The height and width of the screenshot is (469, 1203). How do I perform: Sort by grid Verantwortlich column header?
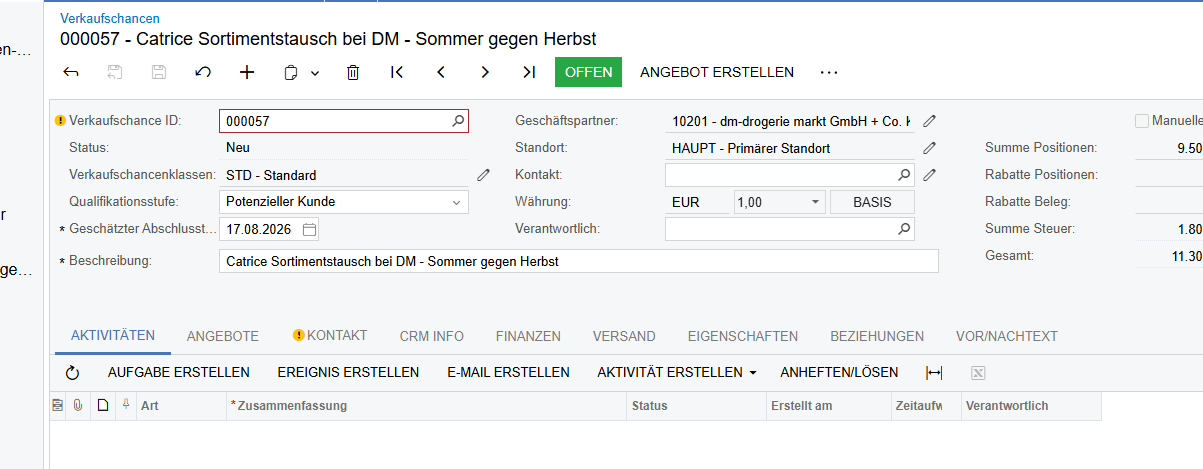coord(1031,406)
